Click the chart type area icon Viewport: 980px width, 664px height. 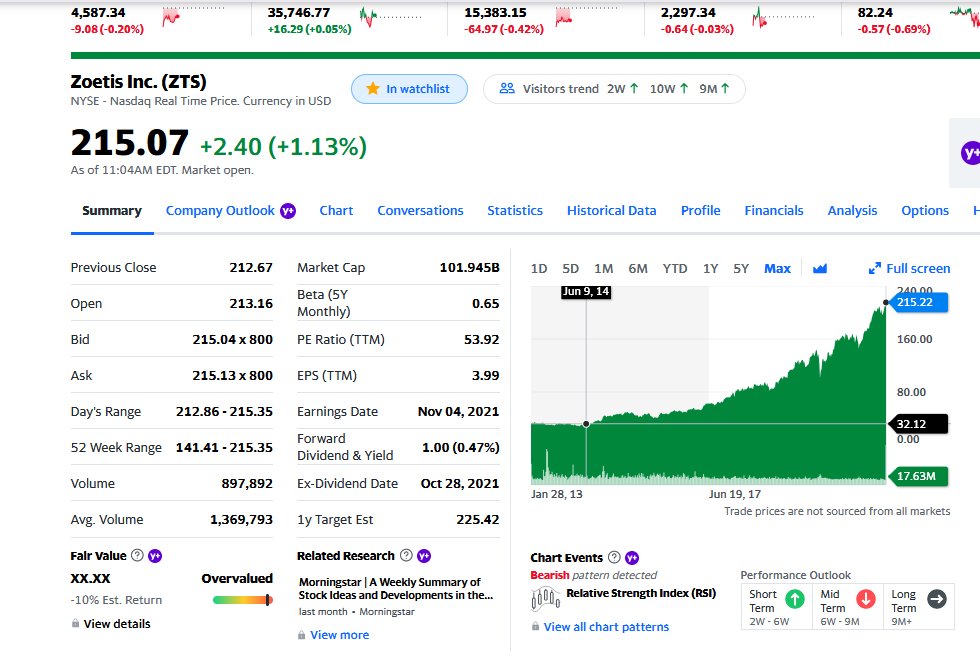pos(819,269)
